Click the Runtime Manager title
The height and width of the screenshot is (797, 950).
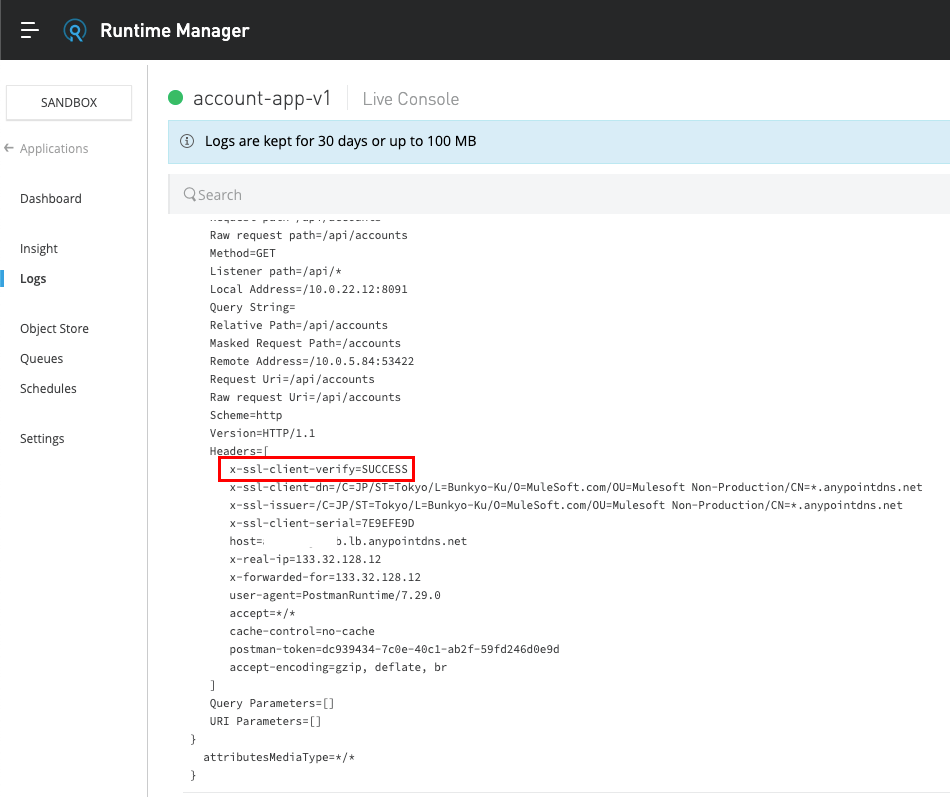174,31
